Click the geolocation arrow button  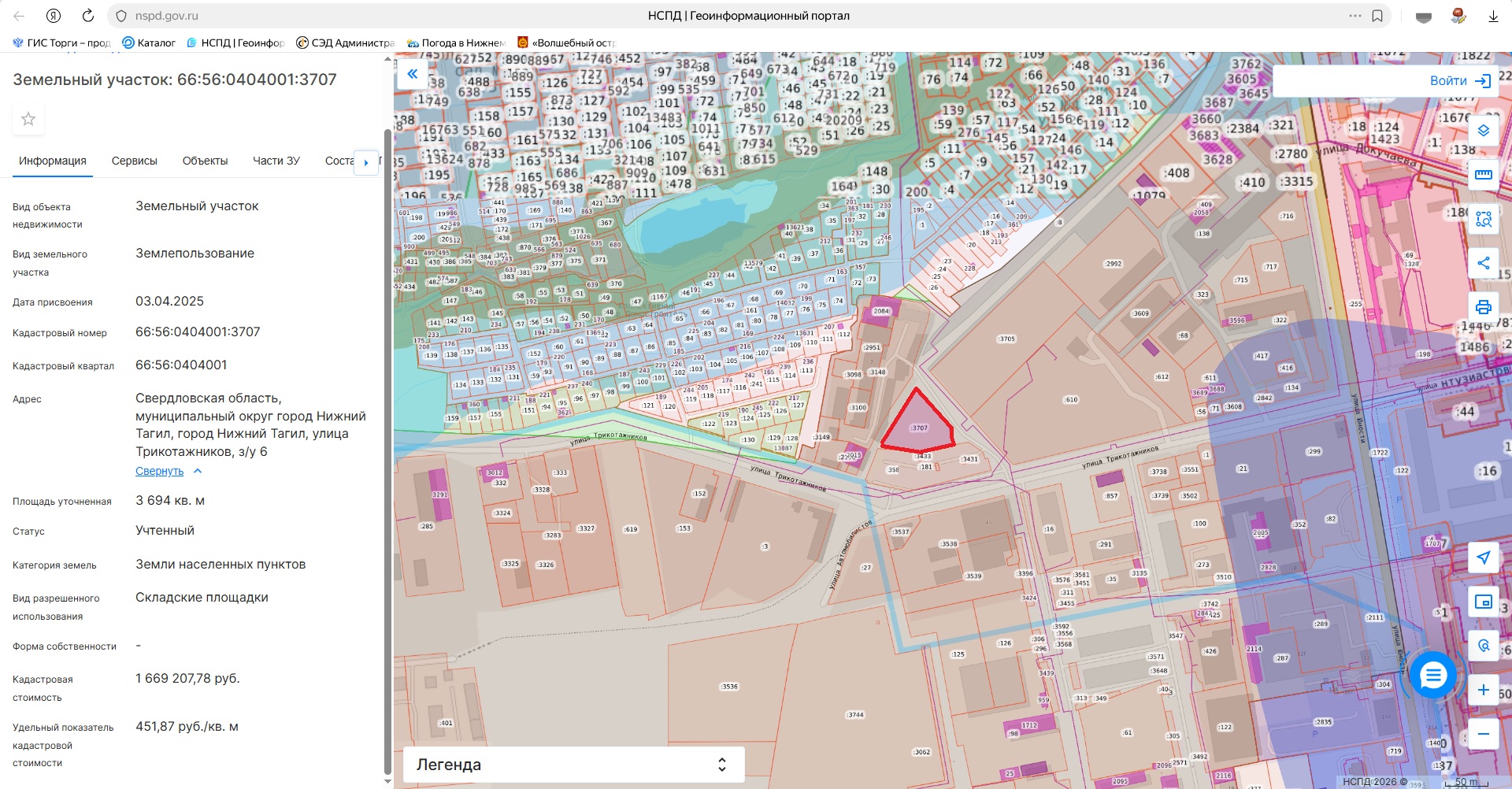[1483, 557]
